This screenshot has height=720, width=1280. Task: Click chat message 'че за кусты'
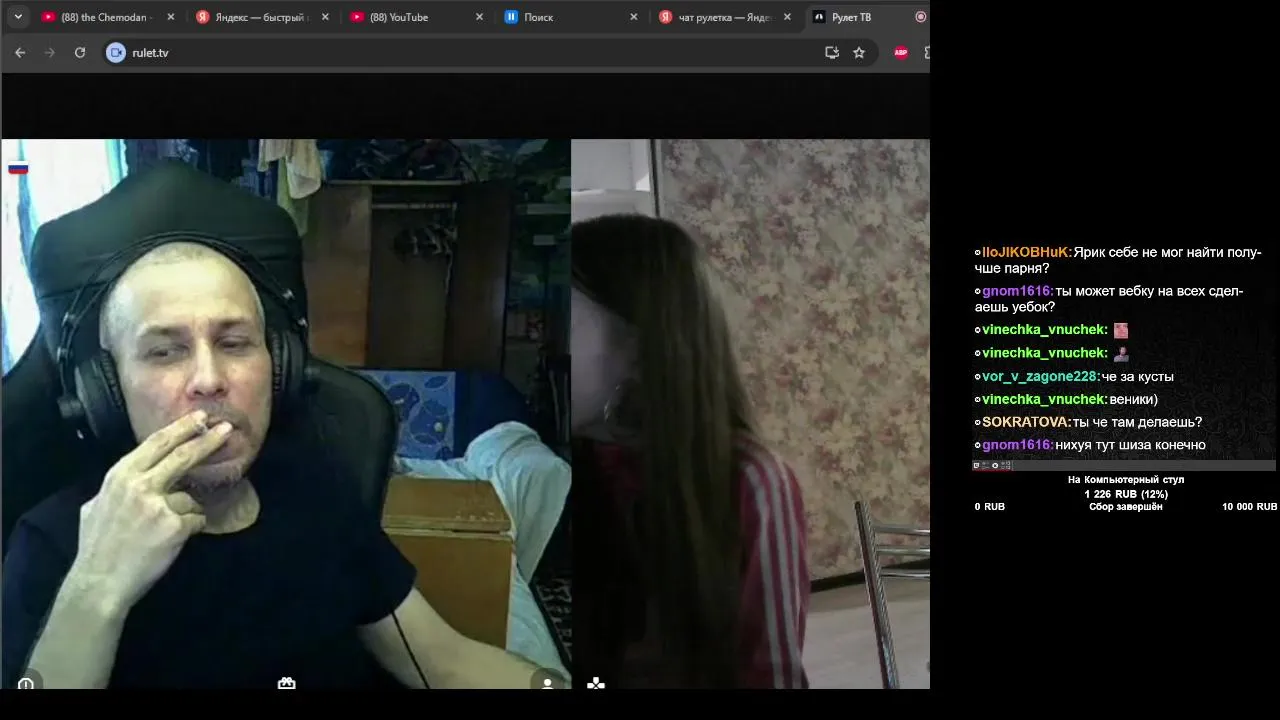(x=1138, y=377)
